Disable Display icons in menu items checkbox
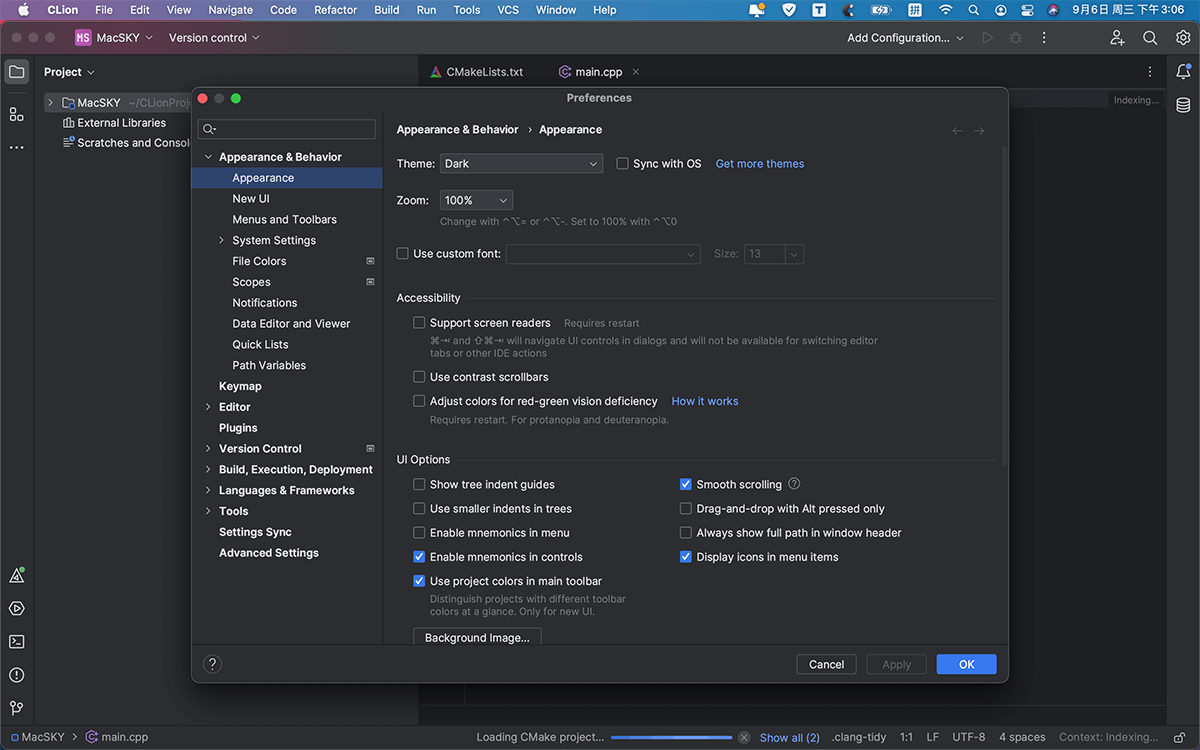The width and height of the screenshot is (1200, 750). point(686,557)
